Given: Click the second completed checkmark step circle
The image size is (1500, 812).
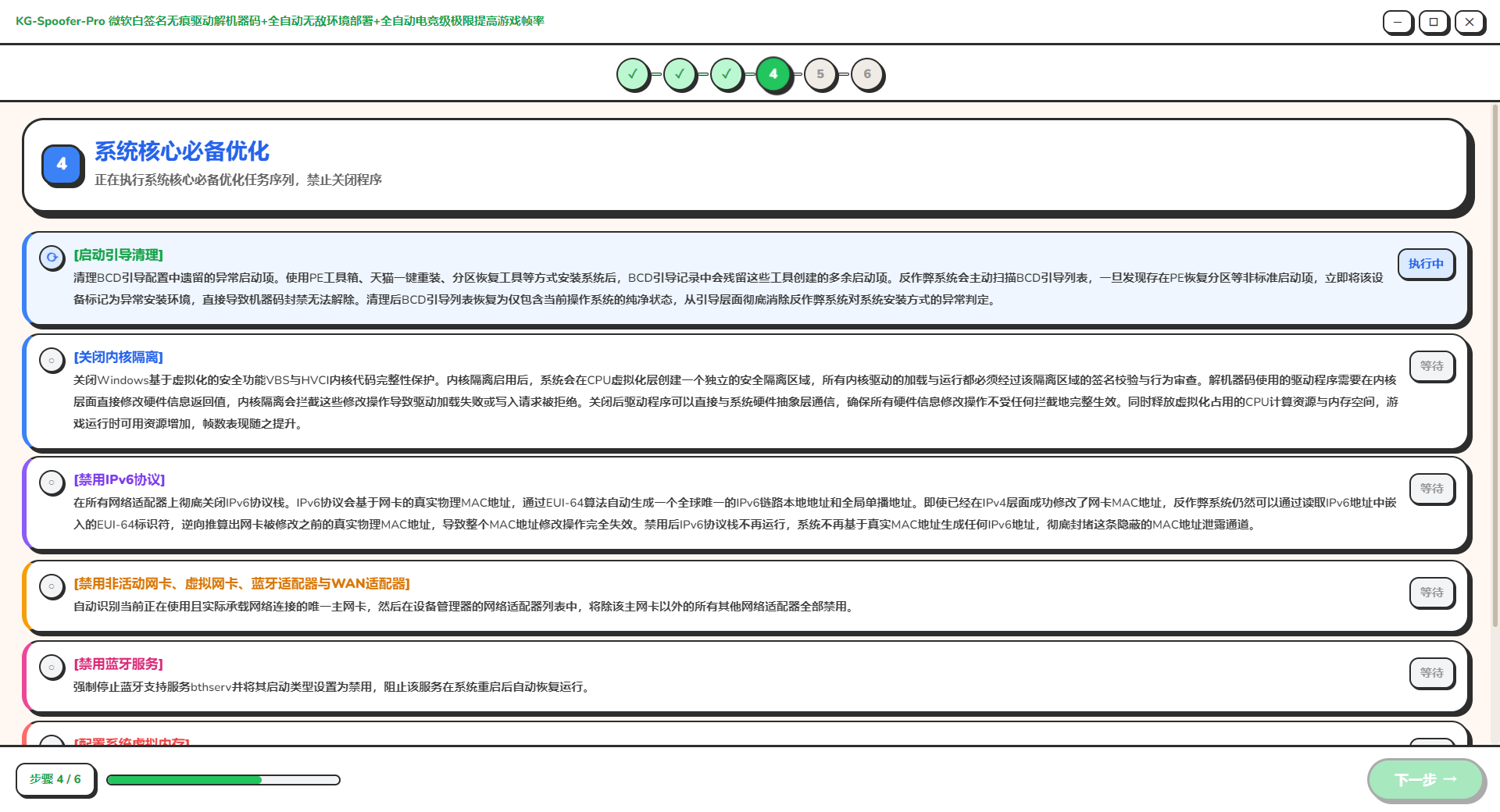Looking at the screenshot, I should 680,74.
